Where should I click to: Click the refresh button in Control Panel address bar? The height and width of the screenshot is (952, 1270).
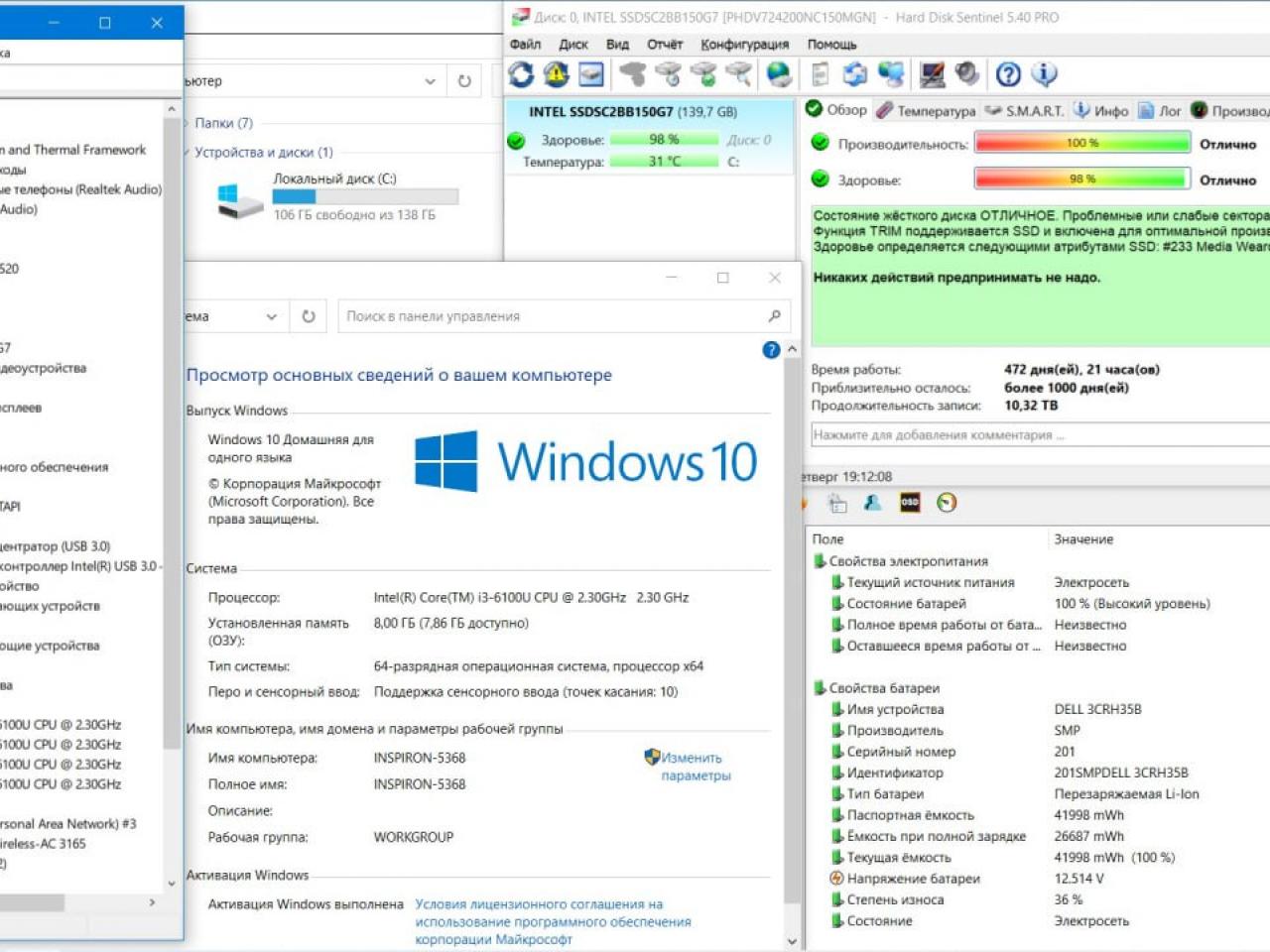click(x=309, y=316)
